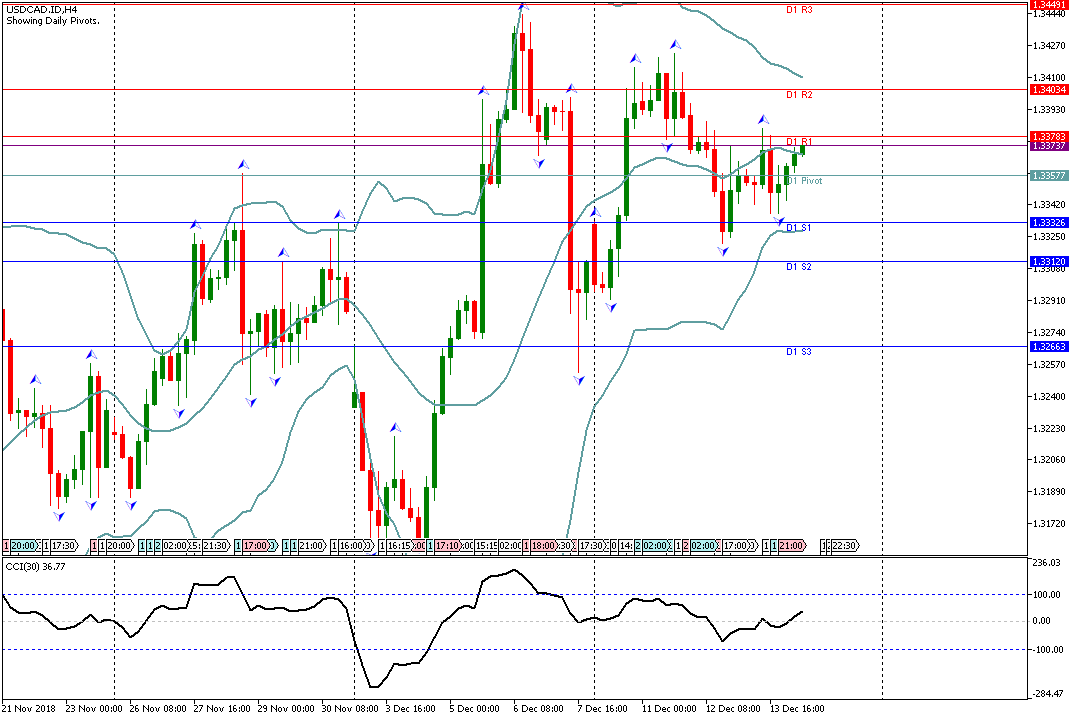Click the 16:15 event marker
Viewport: 1080px width, 720px height.
pyautogui.click(x=399, y=546)
